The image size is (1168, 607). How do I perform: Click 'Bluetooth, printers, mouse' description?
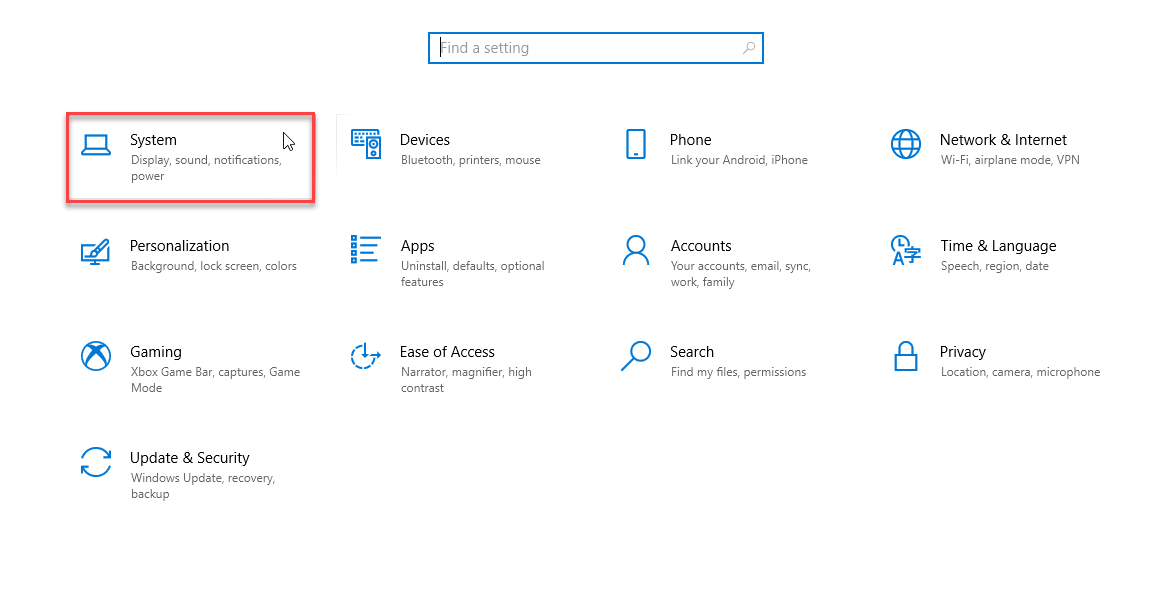[x=471, y=160]
